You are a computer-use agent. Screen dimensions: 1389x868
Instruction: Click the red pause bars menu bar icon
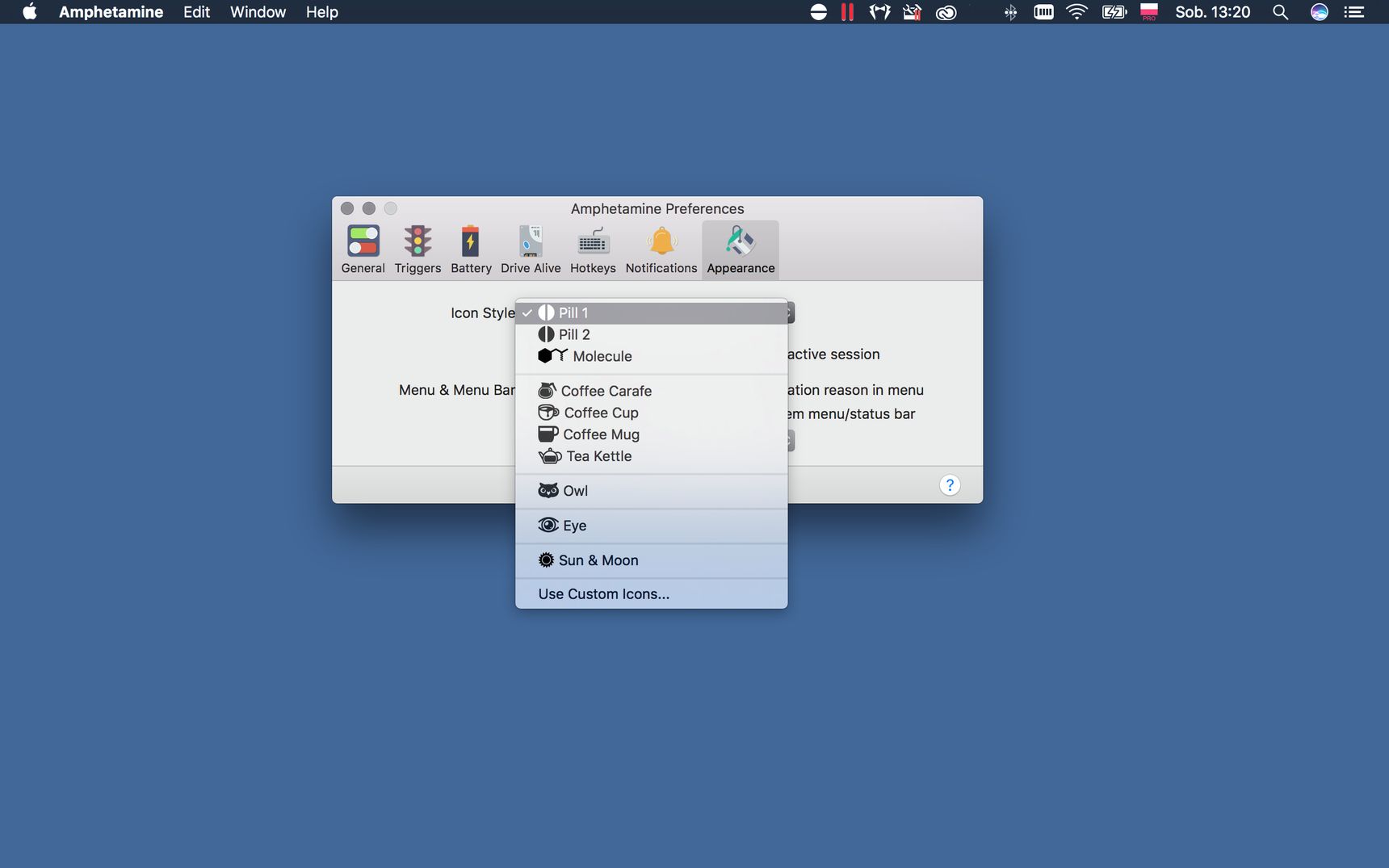point(847,12)
